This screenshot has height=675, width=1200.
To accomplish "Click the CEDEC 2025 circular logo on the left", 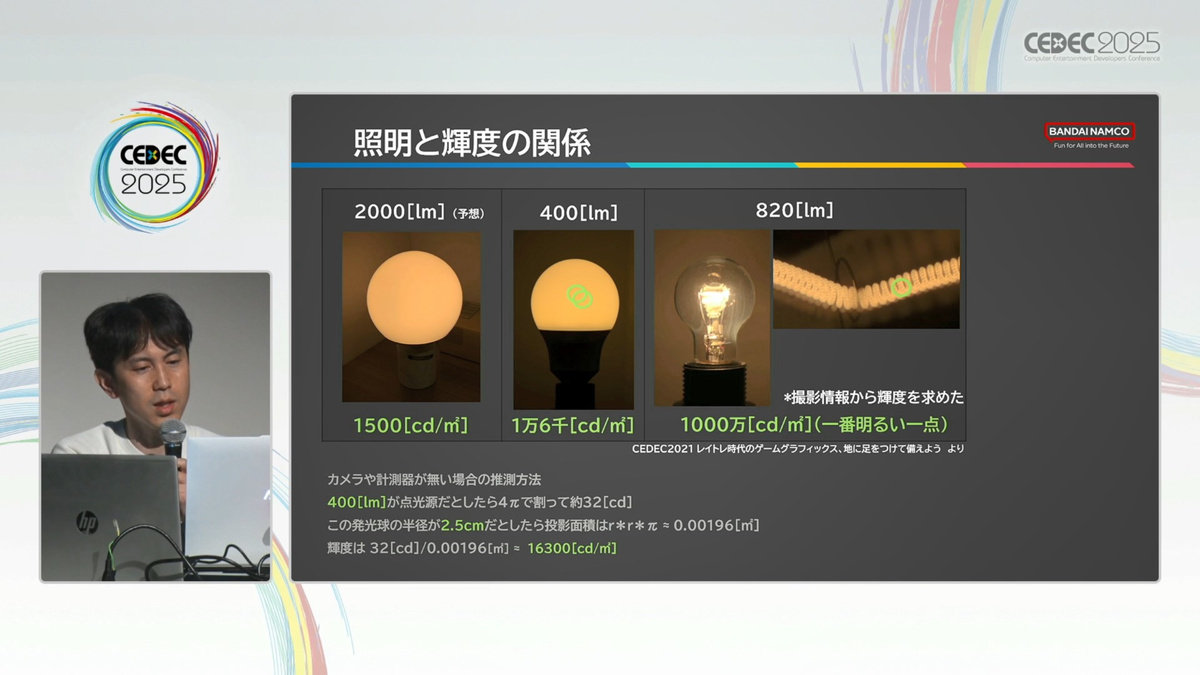I will 154,169.
